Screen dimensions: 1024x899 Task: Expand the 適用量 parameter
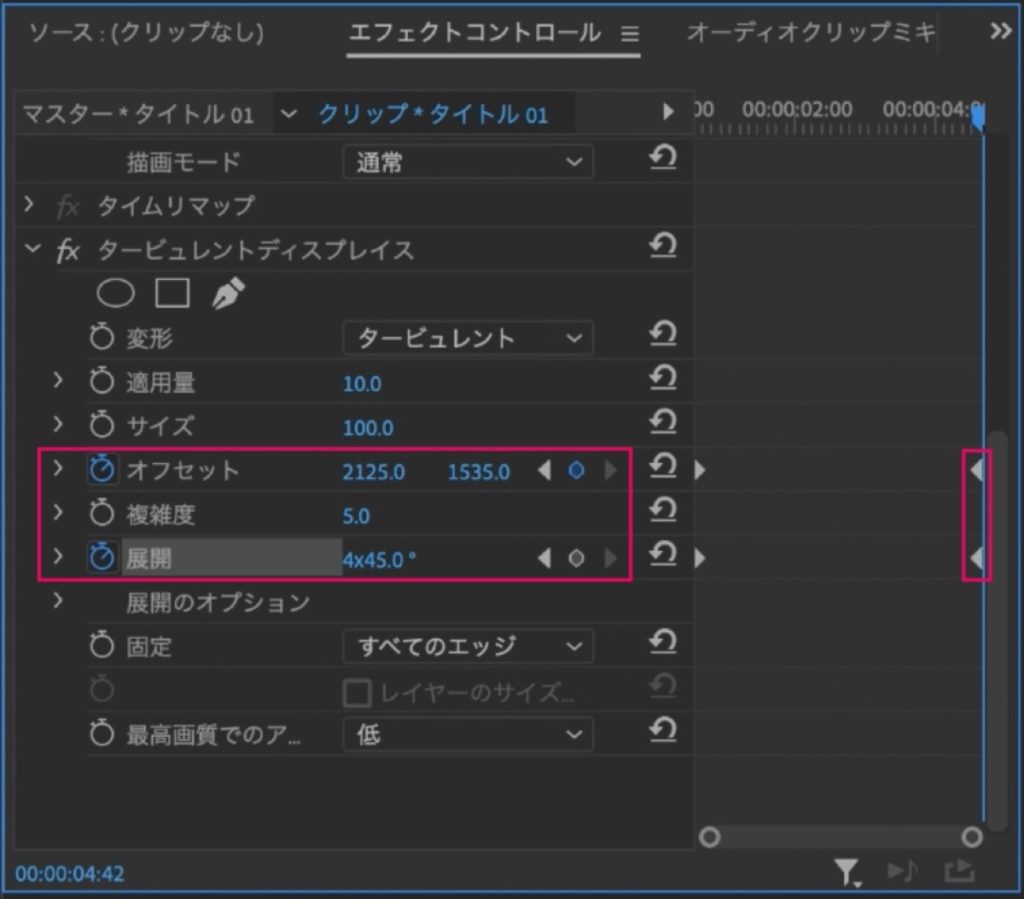(58, 381)
